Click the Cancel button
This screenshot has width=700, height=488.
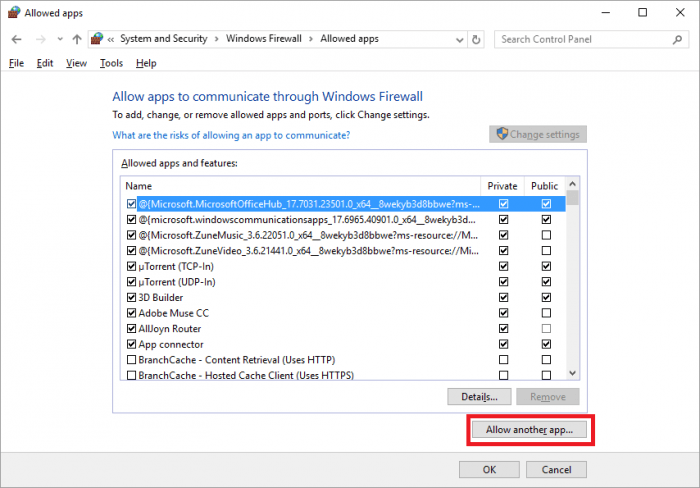[556, 470]
